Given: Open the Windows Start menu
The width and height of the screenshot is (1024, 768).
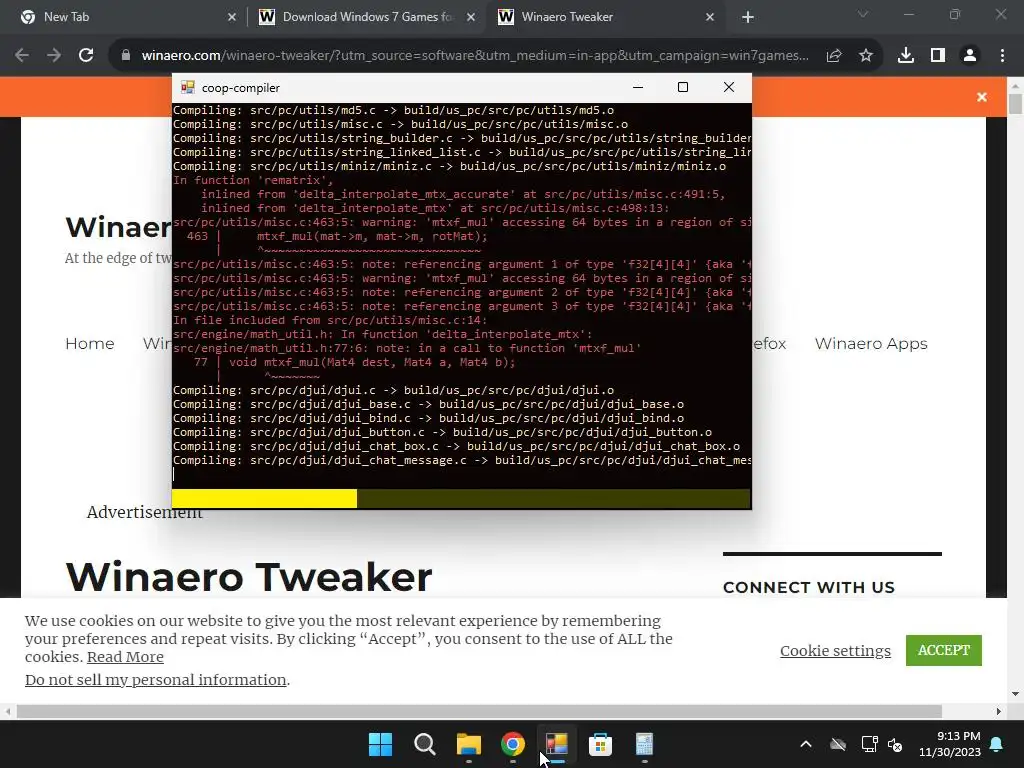Looking at the screenshot, I should point(380,744).
